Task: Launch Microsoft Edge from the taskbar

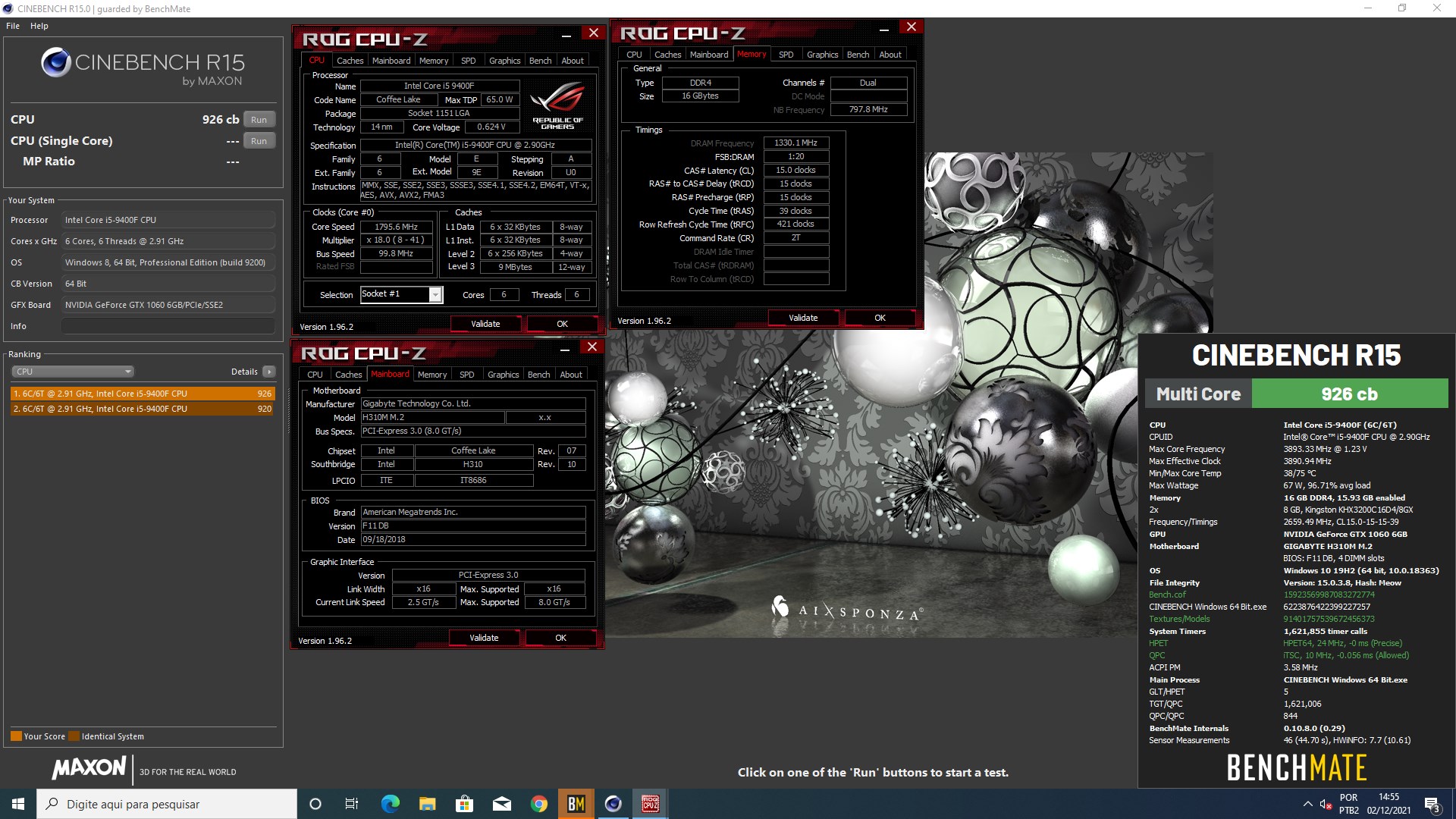Action: pos(390,804)
